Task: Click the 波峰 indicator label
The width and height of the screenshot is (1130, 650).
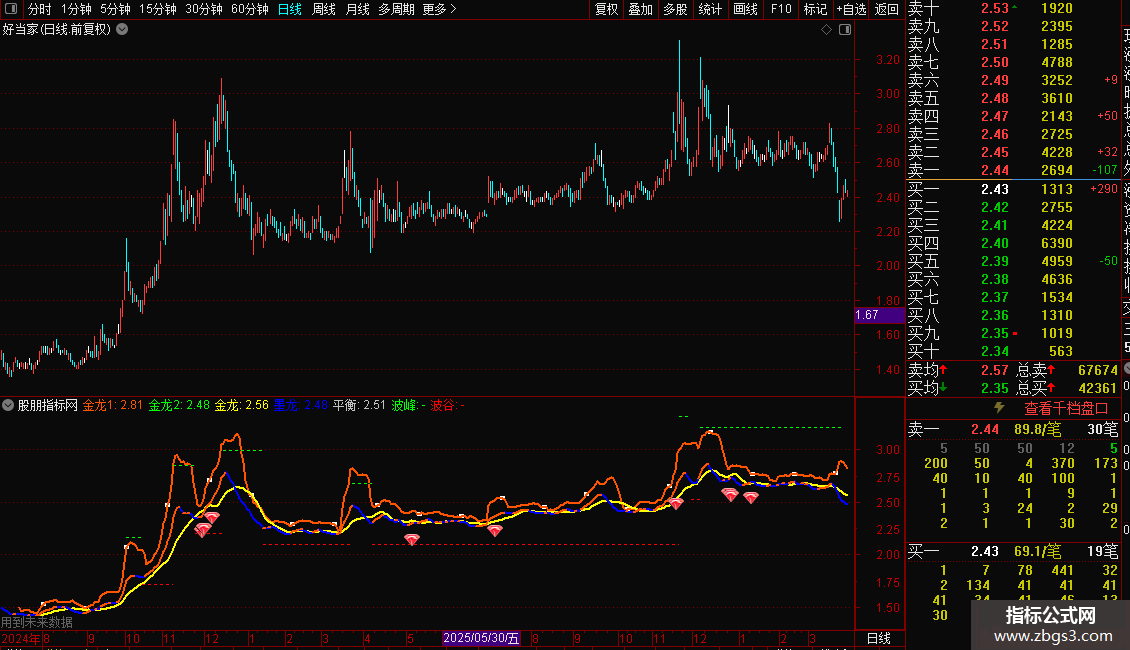Action: point(408,406)
